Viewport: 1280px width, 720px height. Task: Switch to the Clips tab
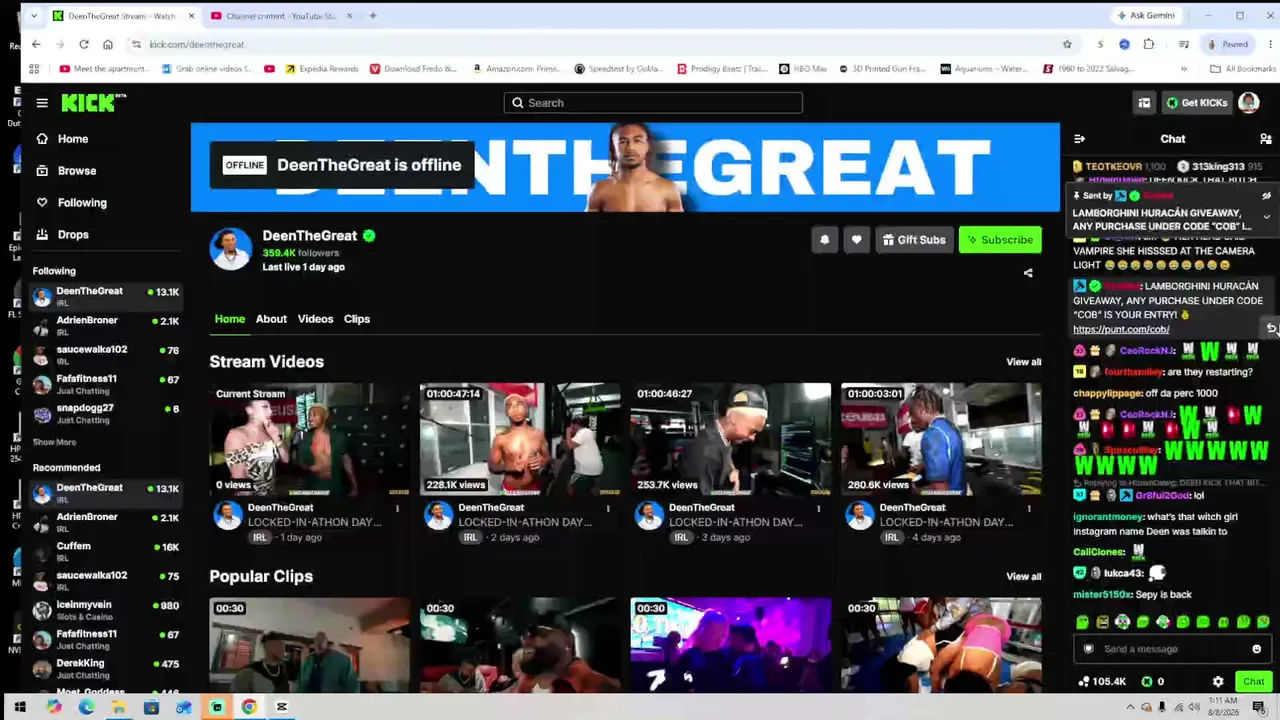pos(357,319)
